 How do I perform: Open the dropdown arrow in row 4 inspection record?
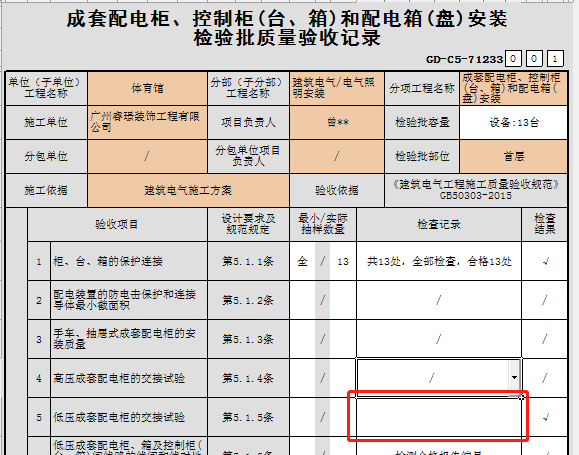click(x=514, y=377)
